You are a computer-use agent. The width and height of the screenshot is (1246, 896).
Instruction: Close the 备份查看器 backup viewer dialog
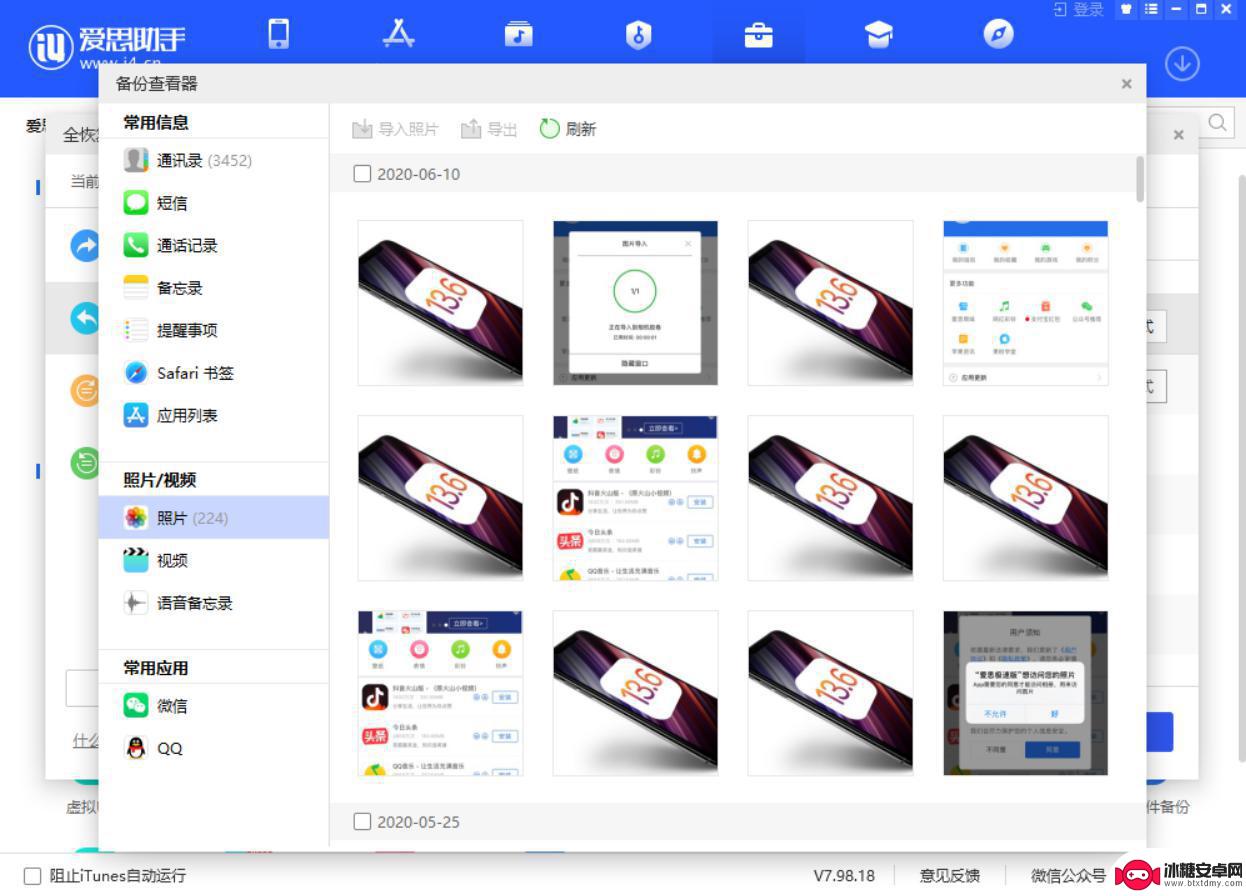1127,84
